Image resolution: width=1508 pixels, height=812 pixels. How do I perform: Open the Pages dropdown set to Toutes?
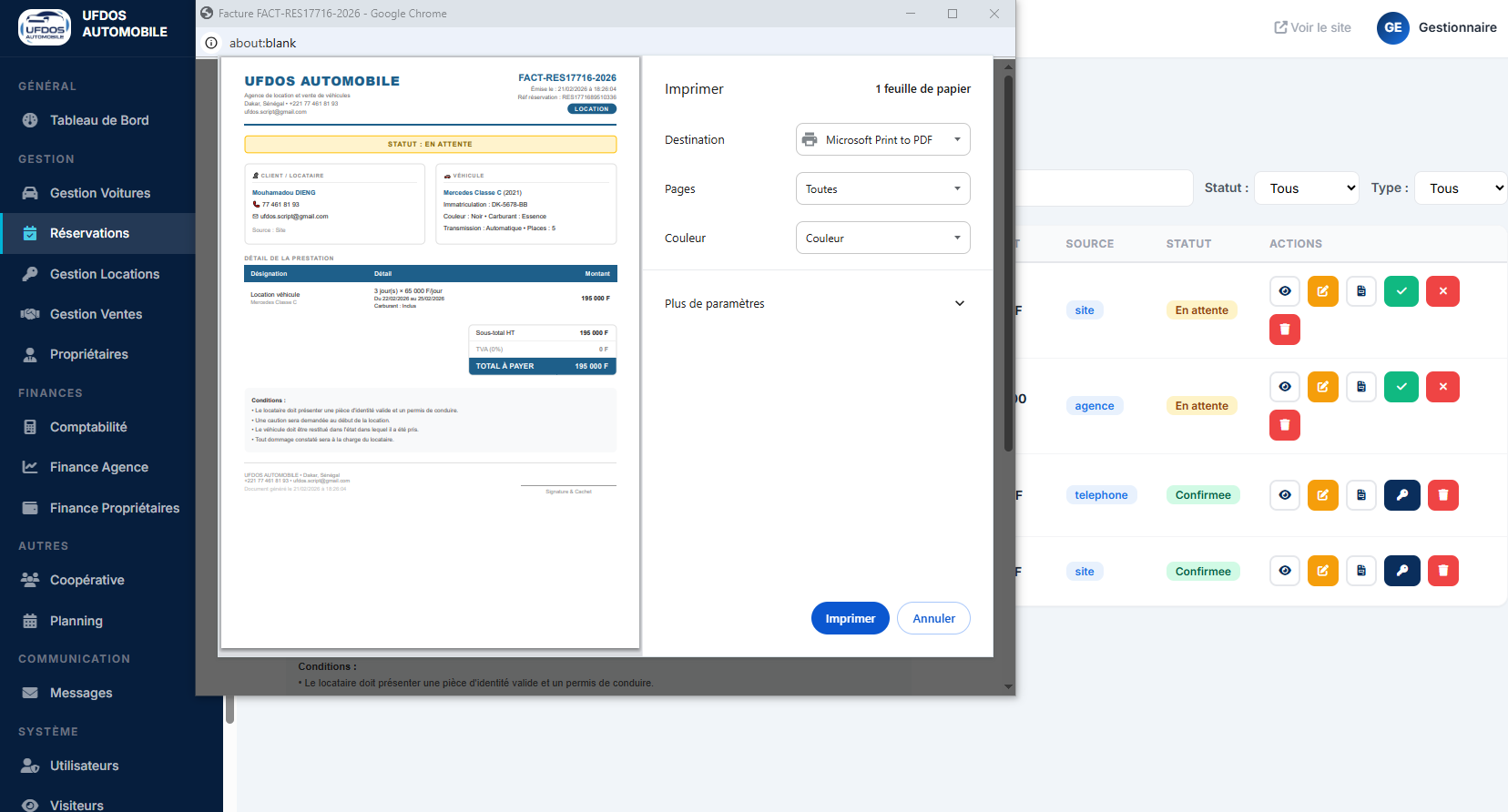[882, 188]
